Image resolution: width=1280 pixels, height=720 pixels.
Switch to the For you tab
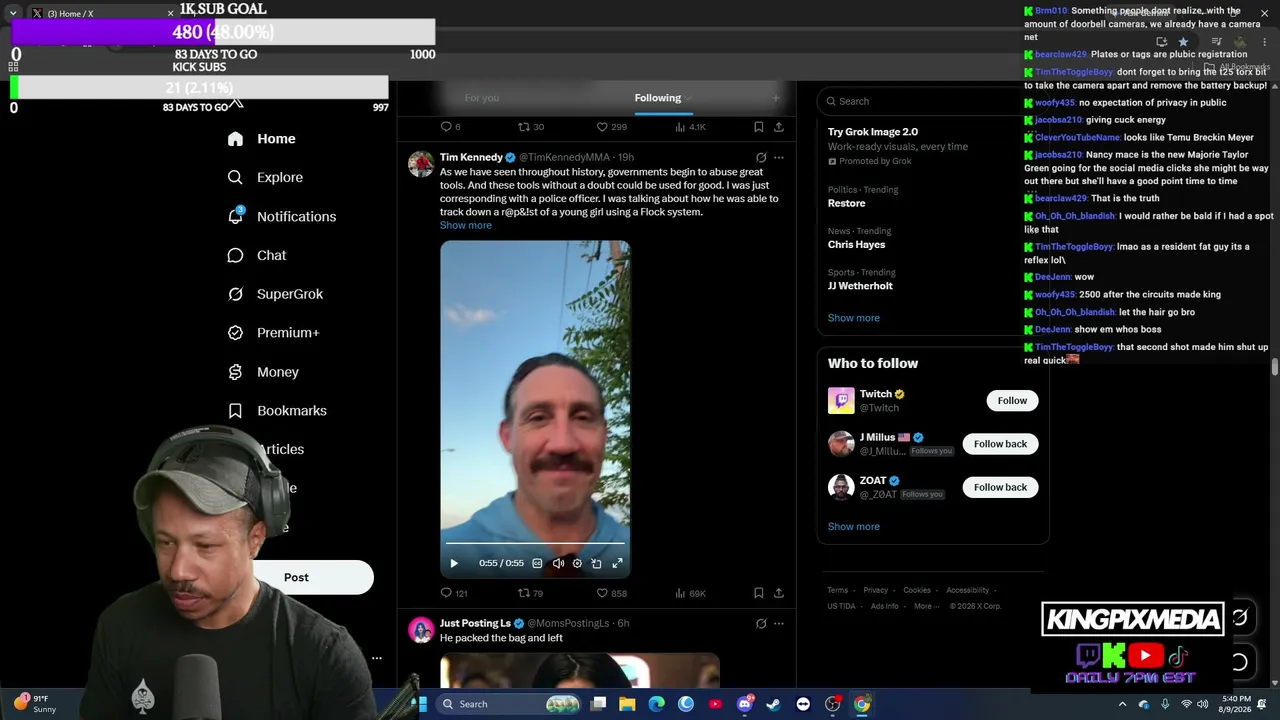[x=482, y=98]
